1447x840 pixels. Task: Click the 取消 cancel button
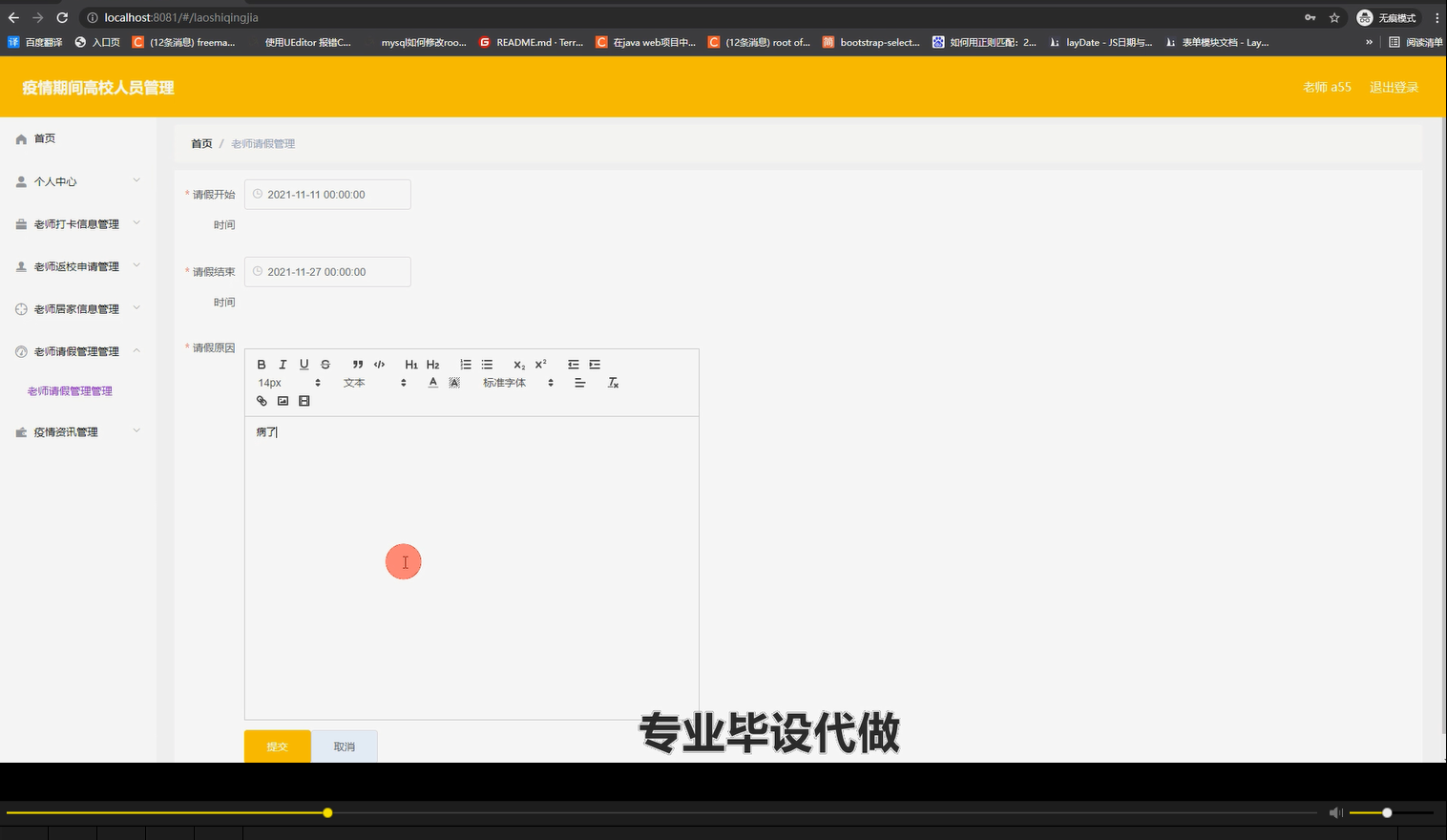(x=345, y=746)
